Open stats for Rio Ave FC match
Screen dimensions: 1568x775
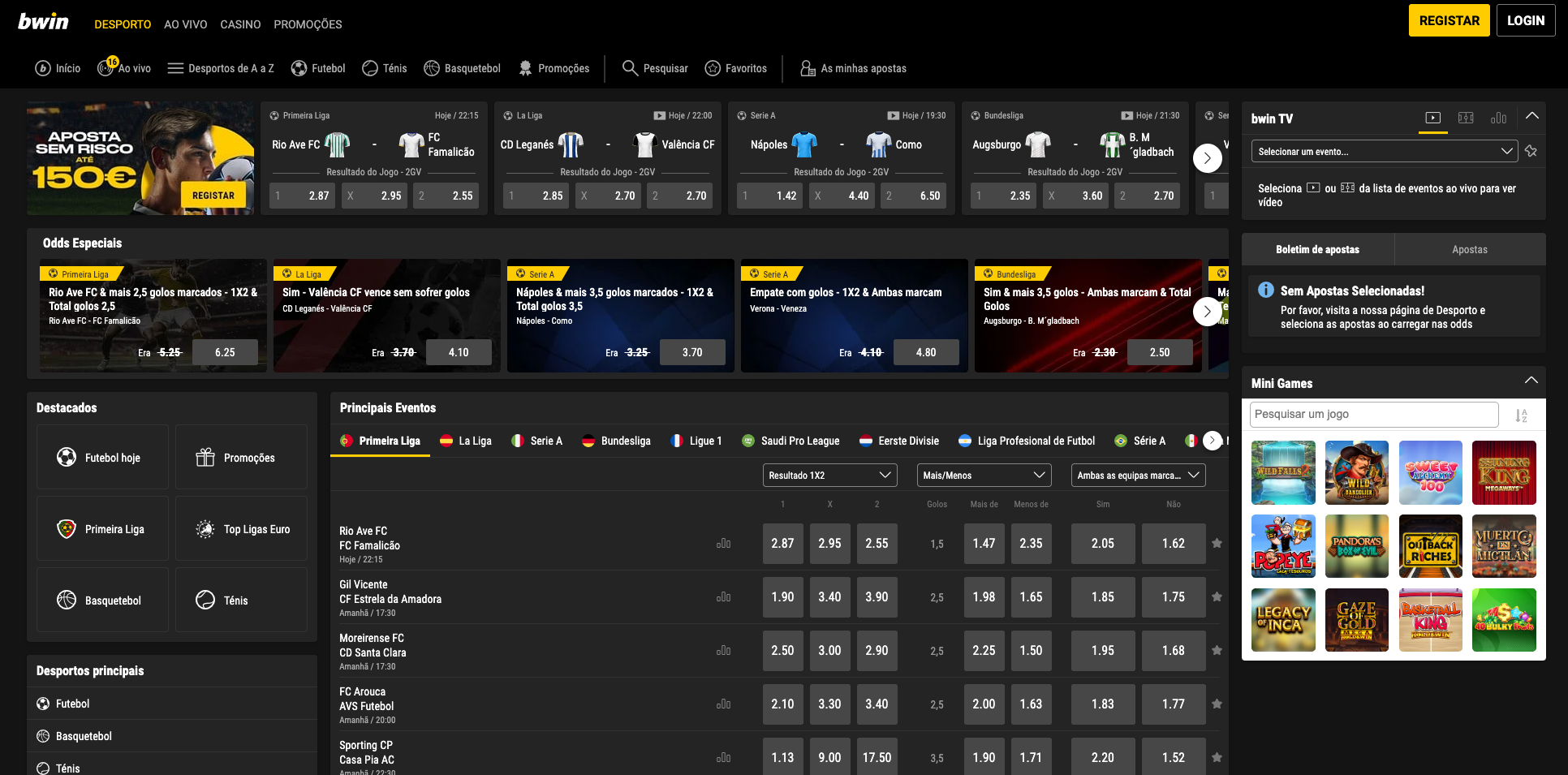[x=723, y=544]
